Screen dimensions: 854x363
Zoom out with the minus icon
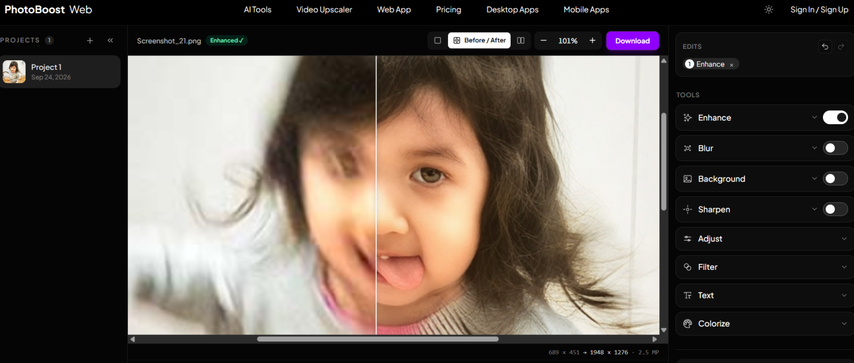pyautogui.click(x=544, y=40)
